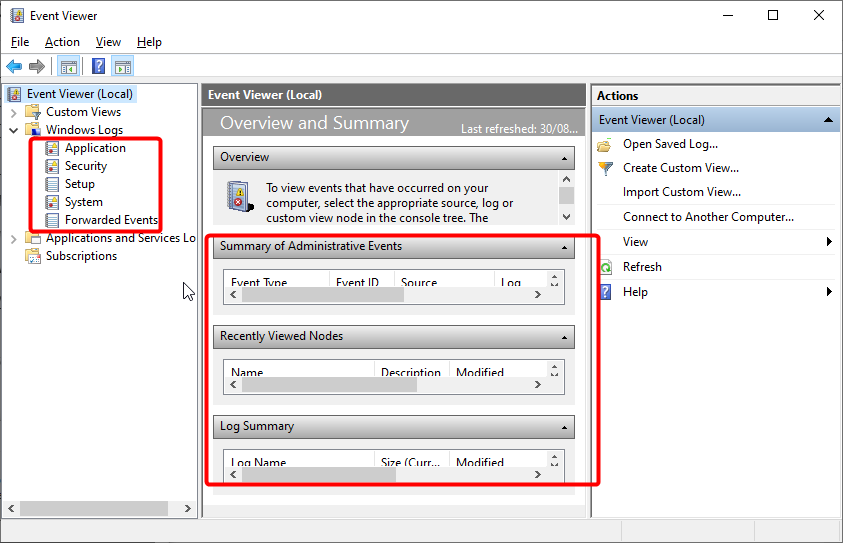
Task: Click the console tree horizontal scrollbar thumb
Action: (94, 508)
